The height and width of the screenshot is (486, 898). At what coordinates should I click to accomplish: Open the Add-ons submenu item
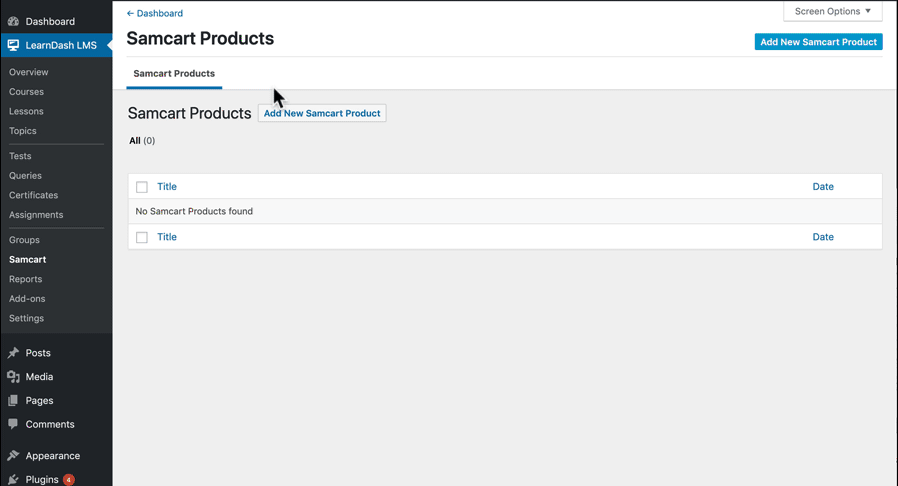click(x=27, y=298)
